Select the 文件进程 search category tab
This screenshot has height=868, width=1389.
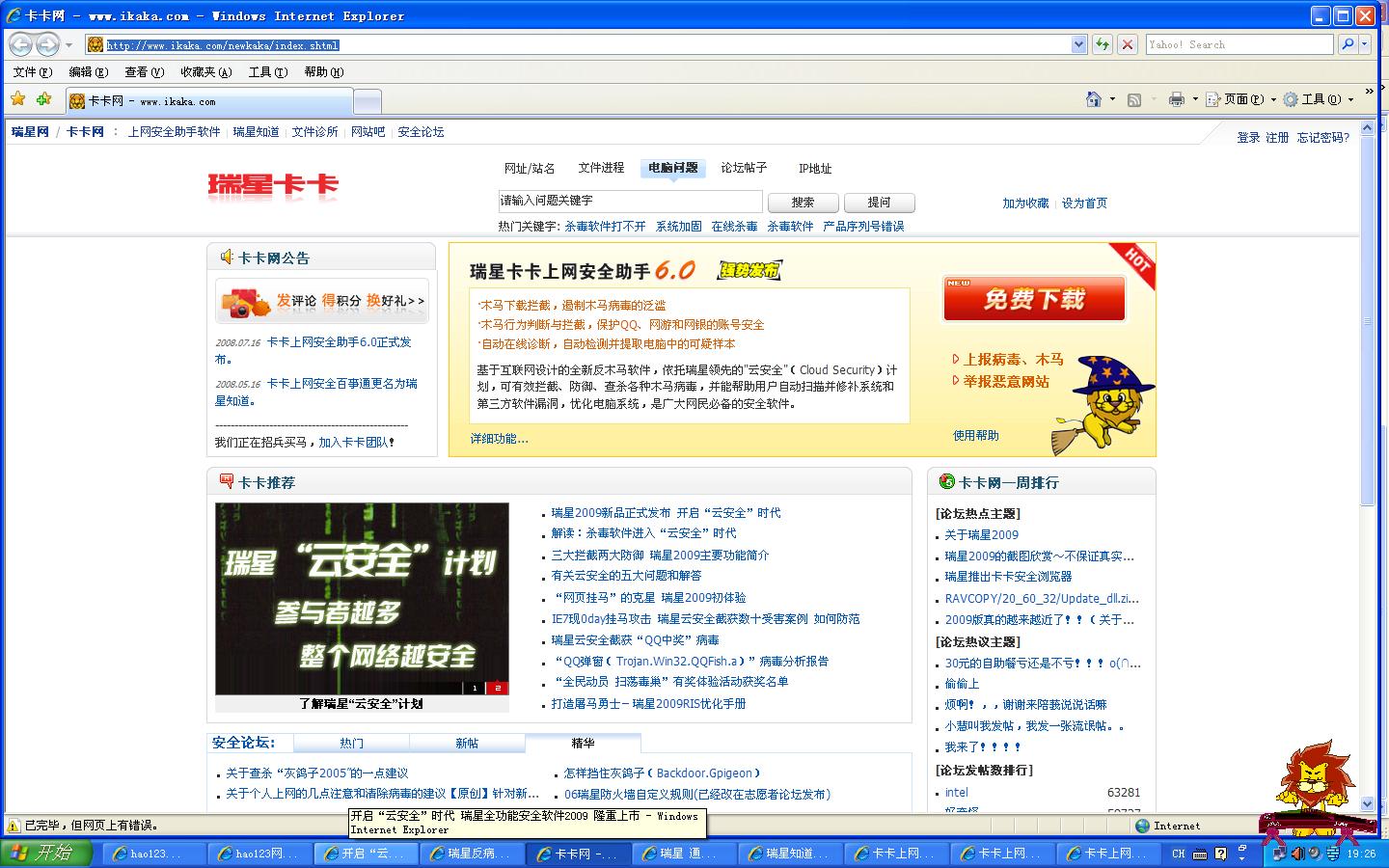(601, 168)
